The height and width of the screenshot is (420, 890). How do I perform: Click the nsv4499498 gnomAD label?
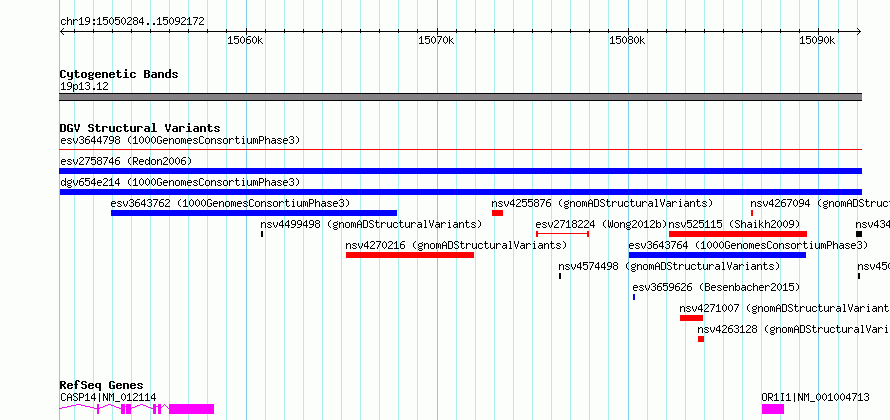[x=371, y=224]
